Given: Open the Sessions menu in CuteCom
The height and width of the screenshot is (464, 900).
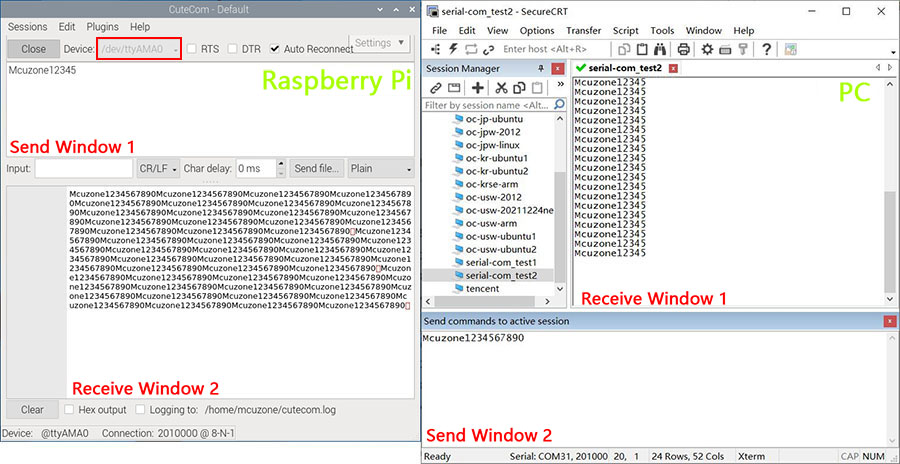Looking at the screenshot, I should click(28, 26).
